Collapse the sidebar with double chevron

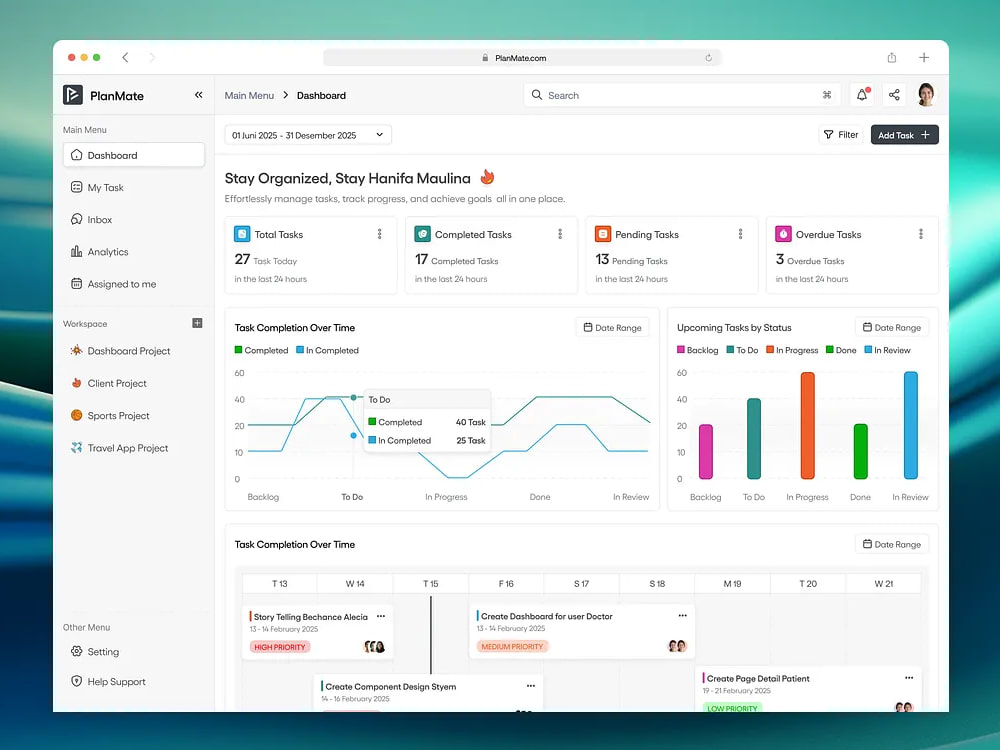coord(198,94)
